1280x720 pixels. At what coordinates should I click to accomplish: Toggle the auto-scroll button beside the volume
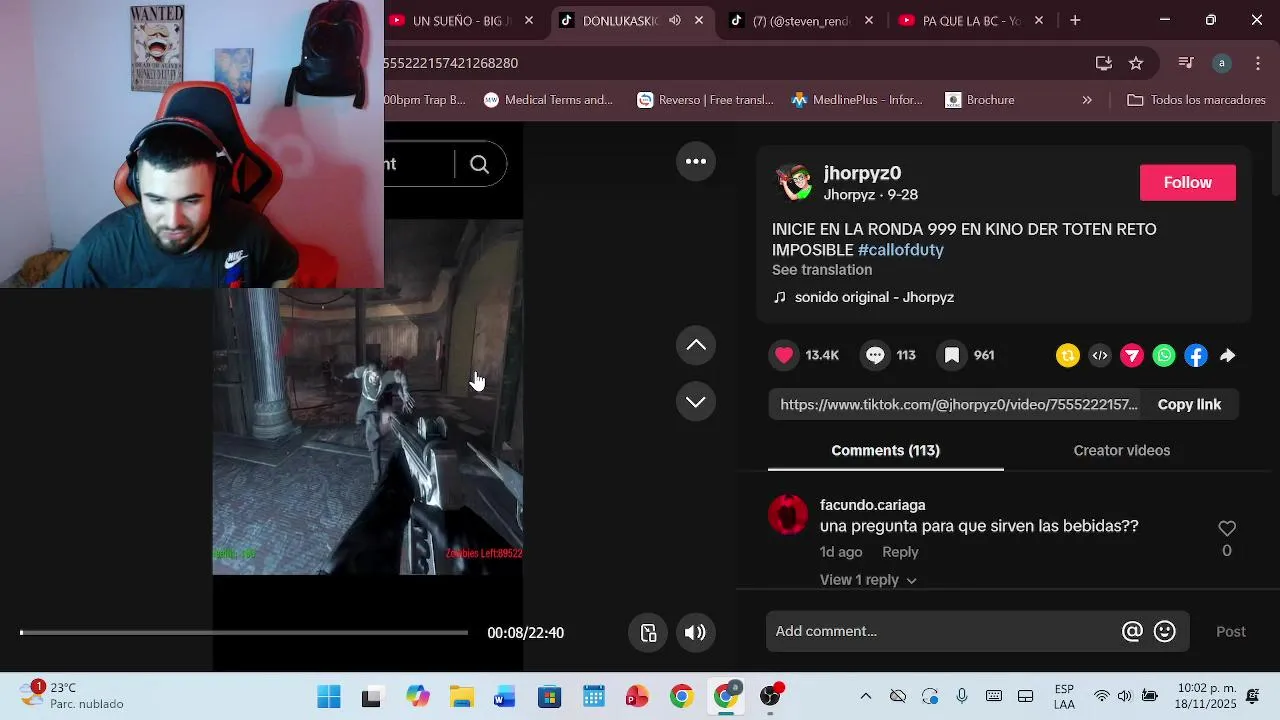tap(648, 632)
